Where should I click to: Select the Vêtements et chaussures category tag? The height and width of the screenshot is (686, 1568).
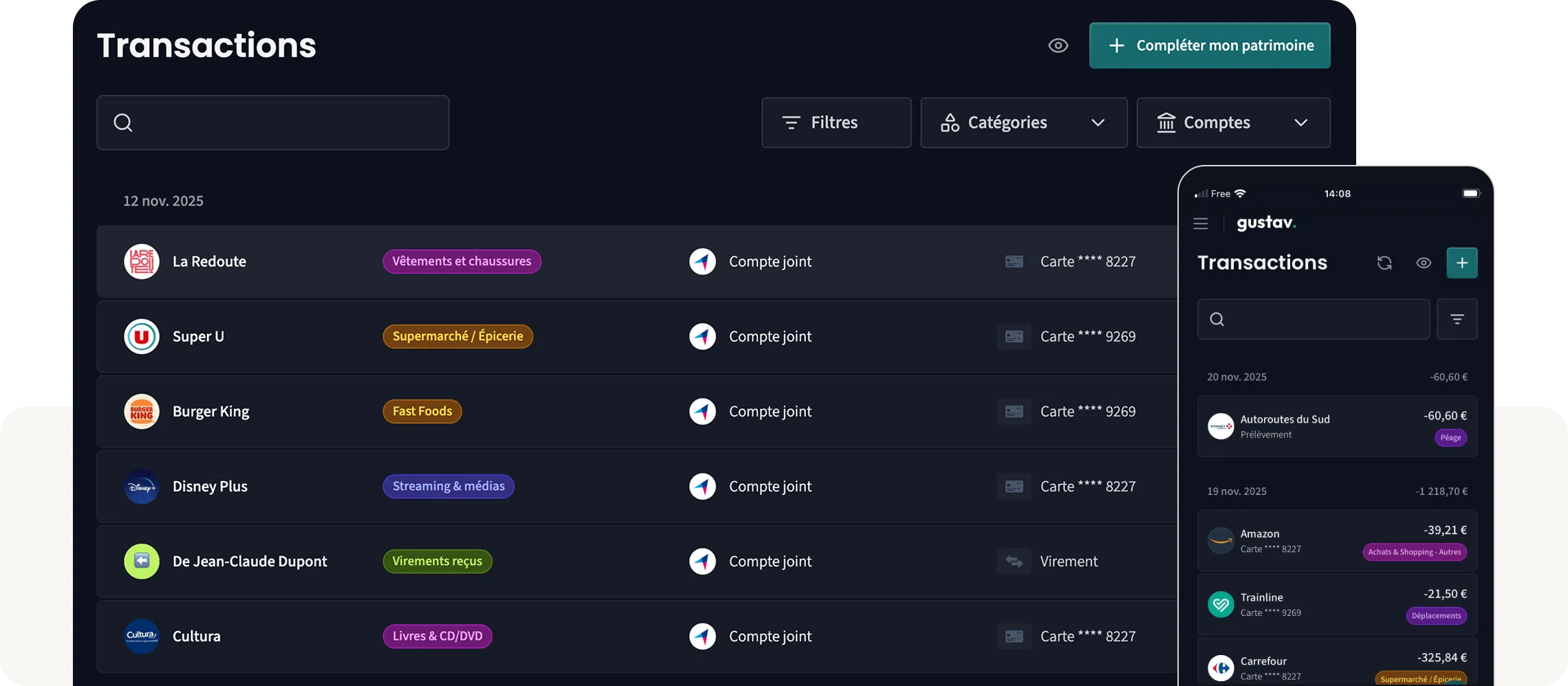(x=461, y=262)
